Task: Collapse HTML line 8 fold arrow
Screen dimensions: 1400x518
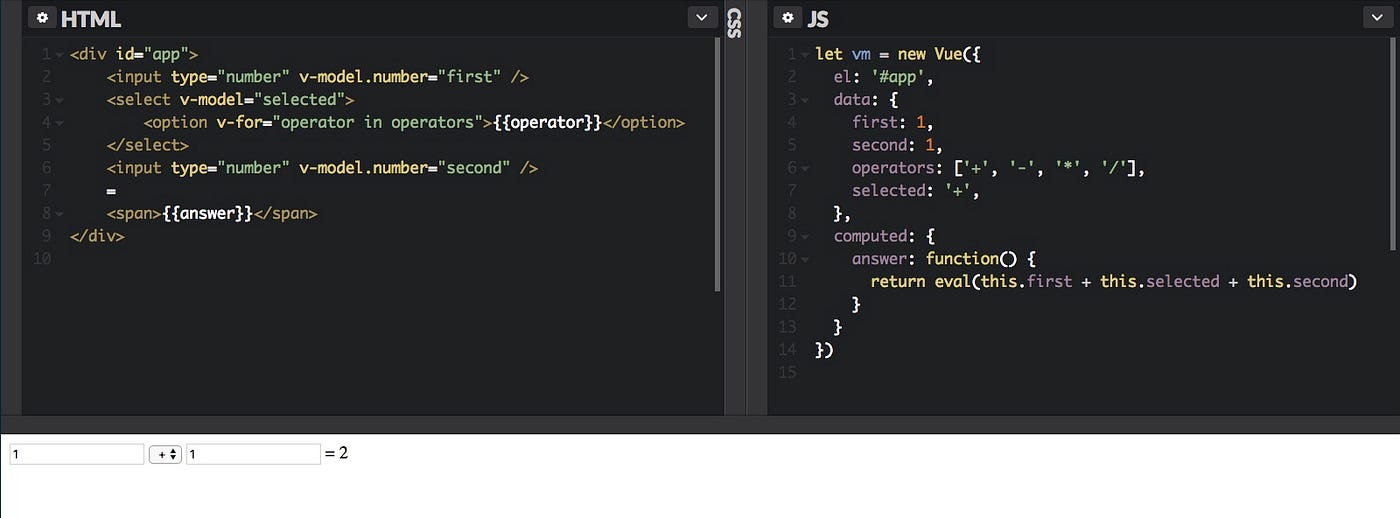Action: tap(60, 214)
